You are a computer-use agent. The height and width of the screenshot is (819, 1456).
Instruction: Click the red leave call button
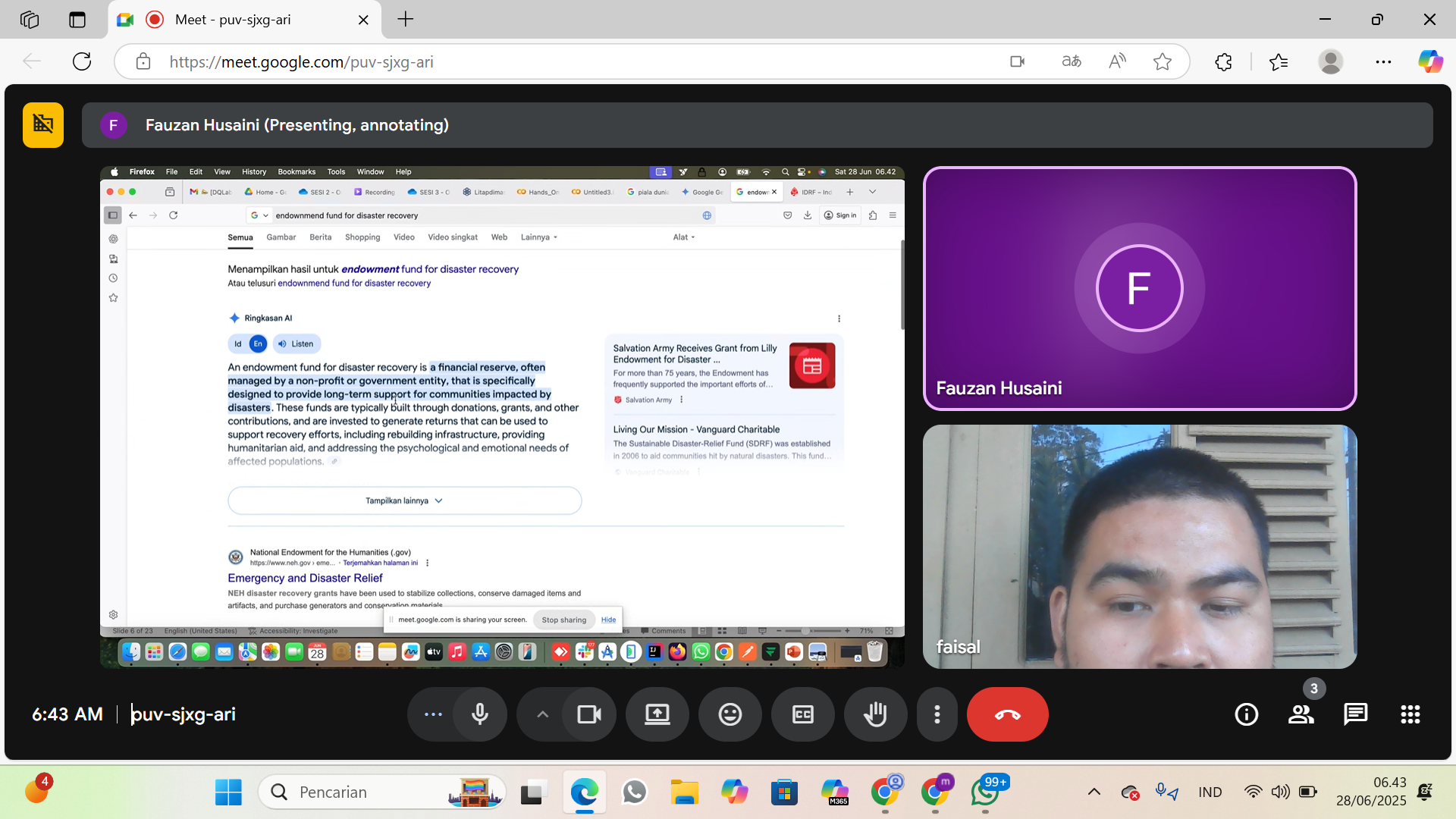1007,714
